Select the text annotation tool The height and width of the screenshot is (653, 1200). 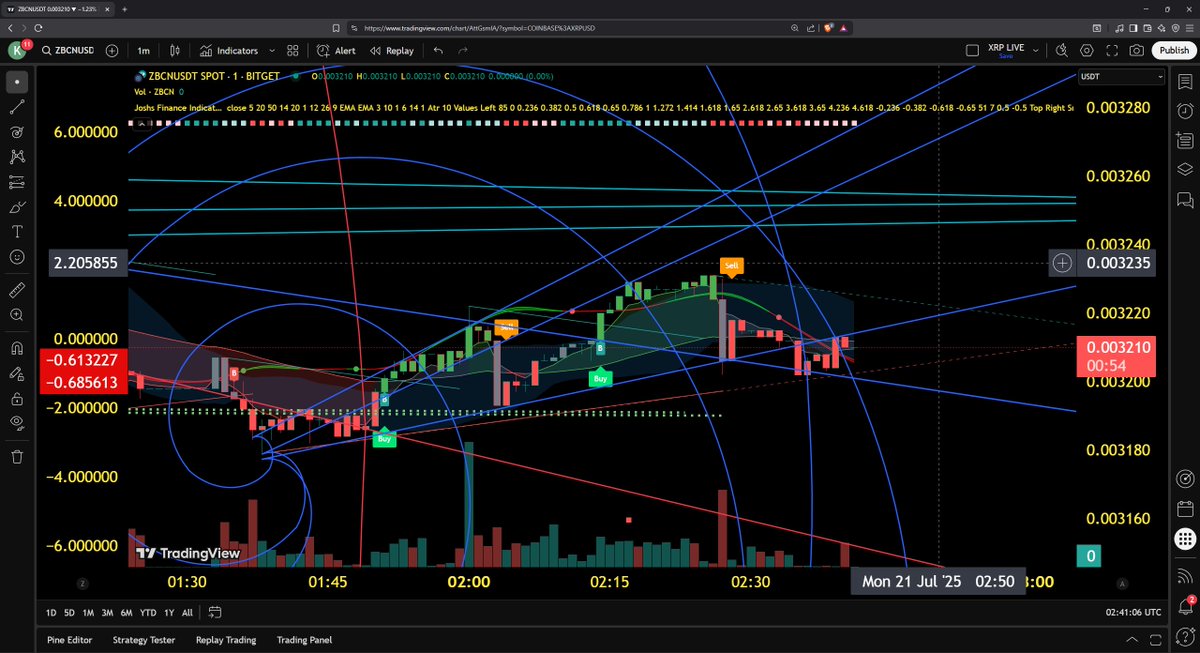coord(17,232)
